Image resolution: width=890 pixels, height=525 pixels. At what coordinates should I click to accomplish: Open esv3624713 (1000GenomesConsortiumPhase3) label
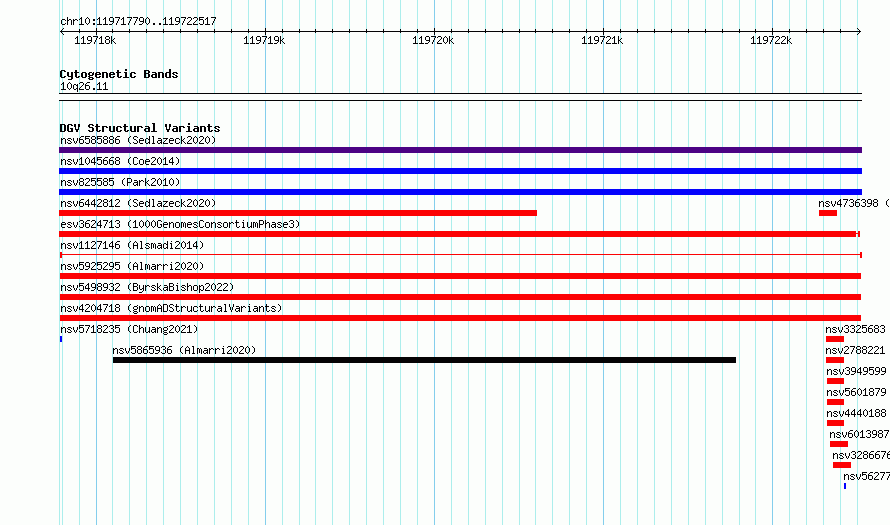coord(180,224)
